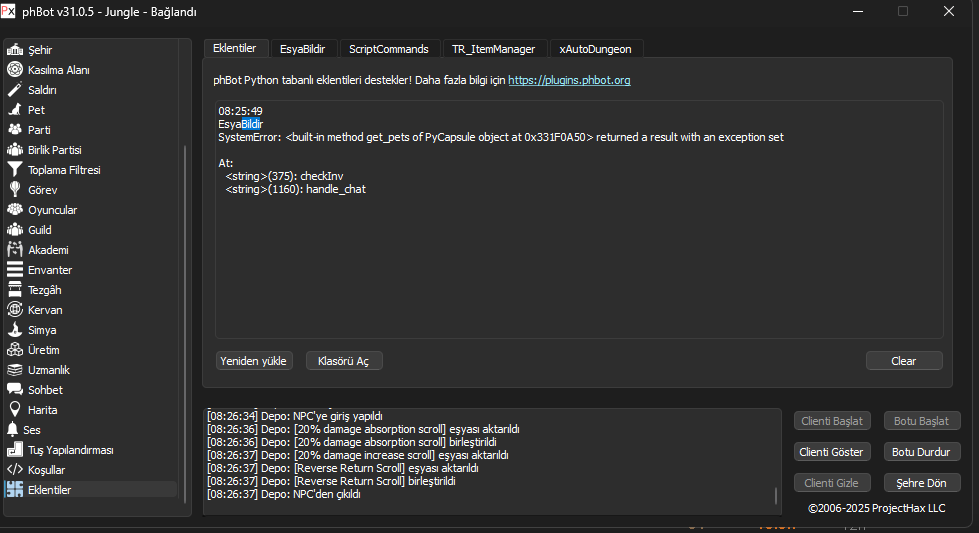Select the Saldırı sword icon

[x=15, y=90]
